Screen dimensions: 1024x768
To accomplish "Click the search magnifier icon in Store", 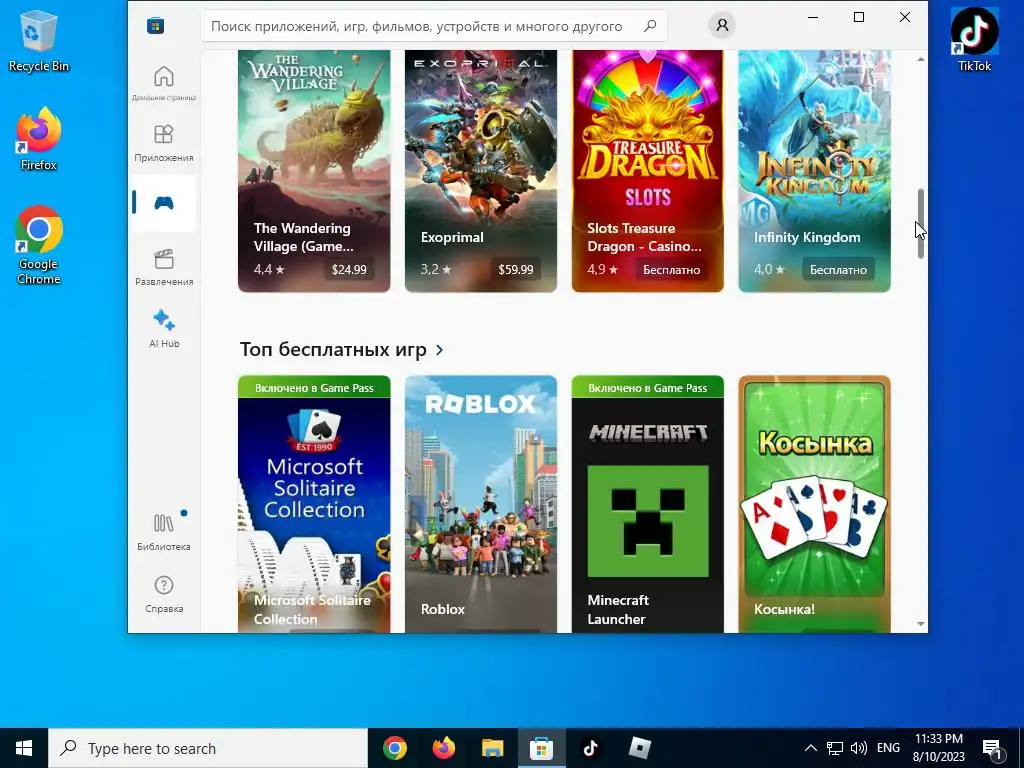I will coord(650,26).
